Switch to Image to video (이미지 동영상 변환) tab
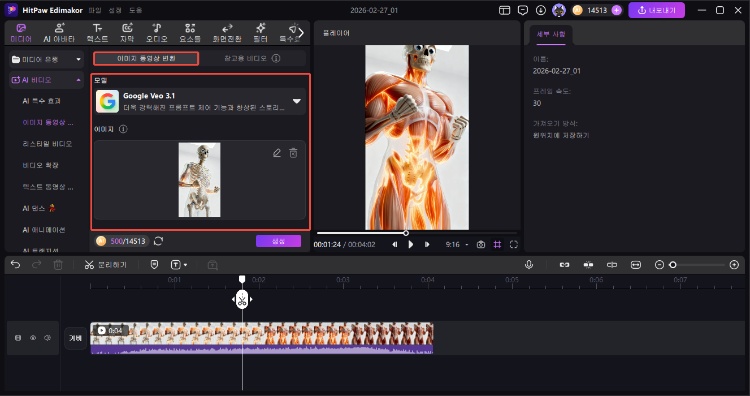The height and width of the screenshot is (396, 750). coord(146,58)
